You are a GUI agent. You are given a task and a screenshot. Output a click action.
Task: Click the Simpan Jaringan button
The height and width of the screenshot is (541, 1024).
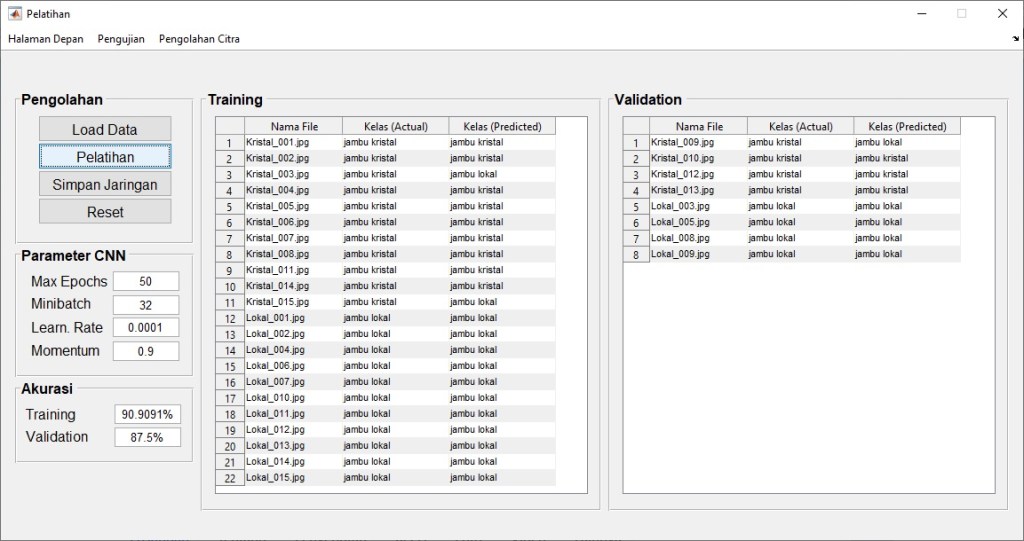click(x=105, y=184)
